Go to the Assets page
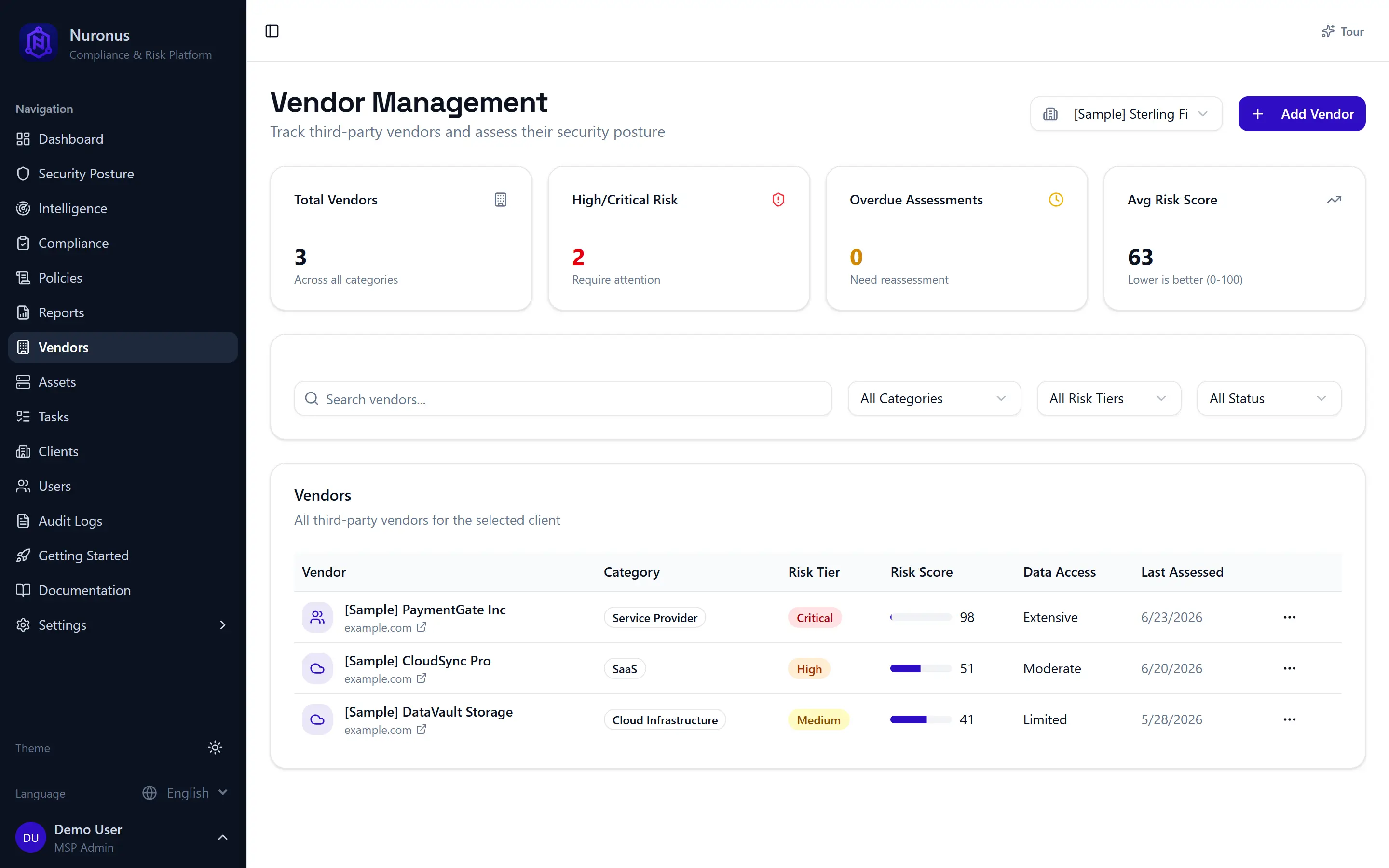This screenshot has height=868, width=1389. pos(123,382)
